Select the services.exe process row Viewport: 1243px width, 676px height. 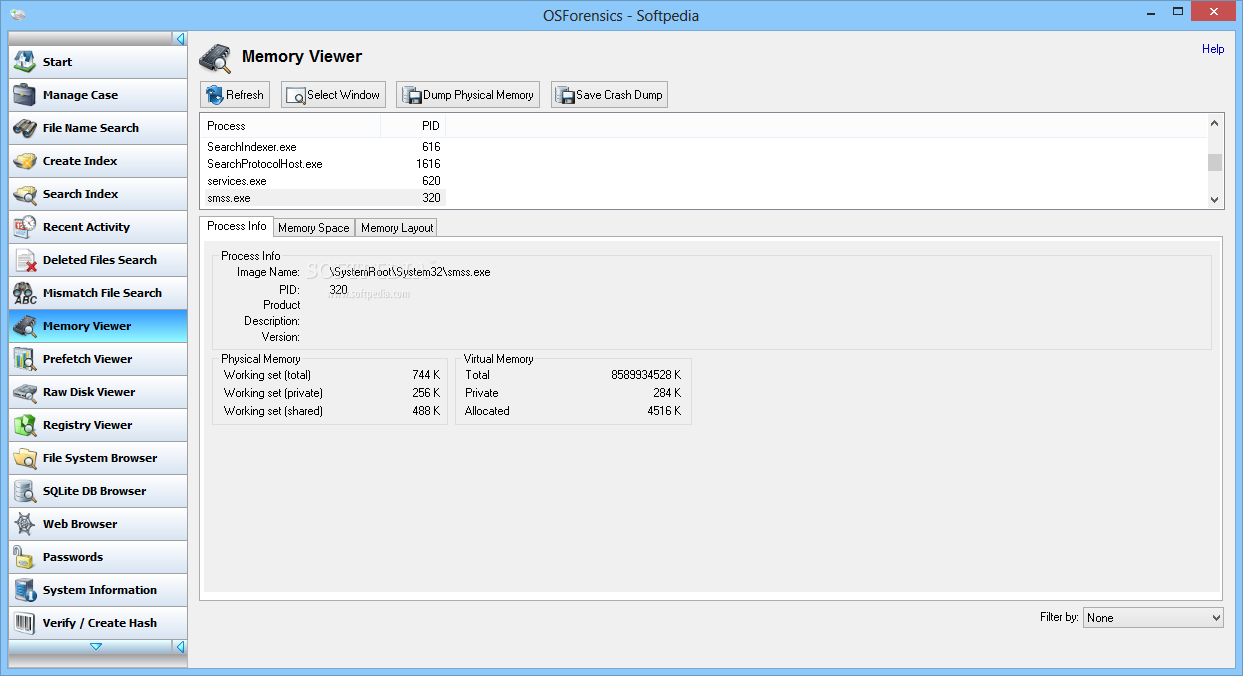[x=323, y=181]
